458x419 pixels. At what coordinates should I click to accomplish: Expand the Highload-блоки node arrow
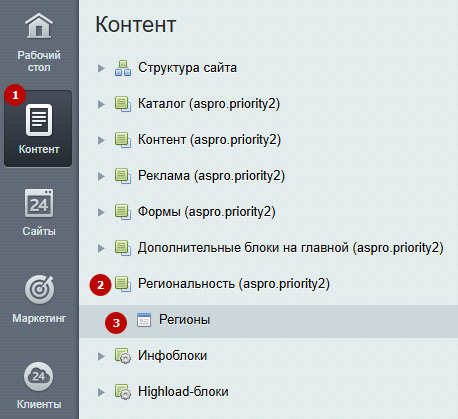click(101, 392)
